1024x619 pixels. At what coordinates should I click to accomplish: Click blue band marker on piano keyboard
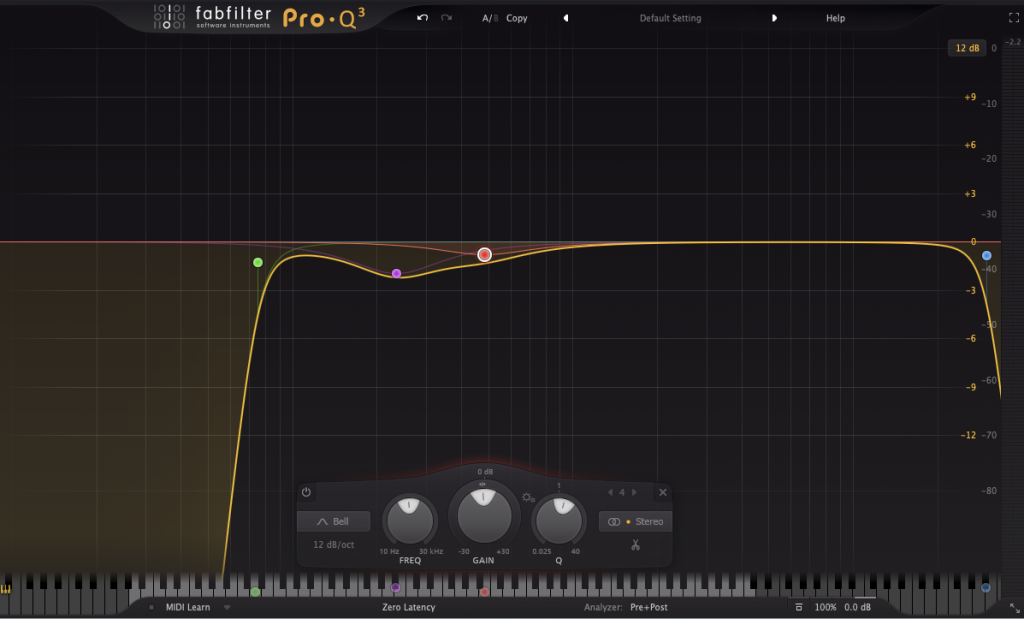985,588
